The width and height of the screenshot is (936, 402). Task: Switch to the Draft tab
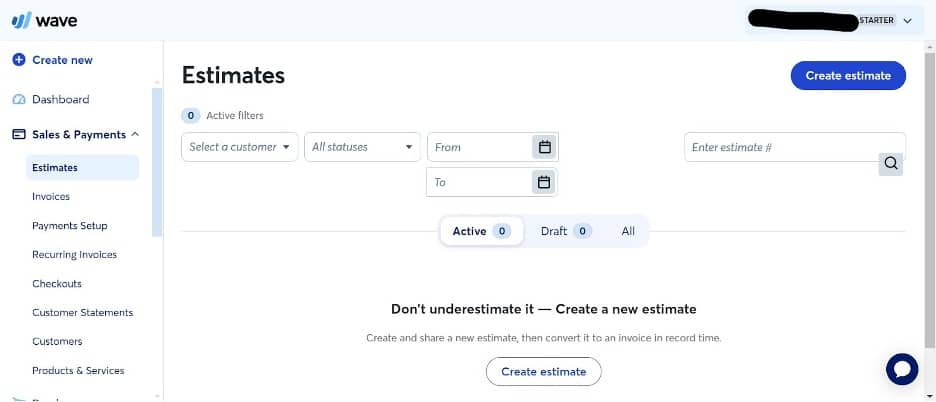(565, 231)
